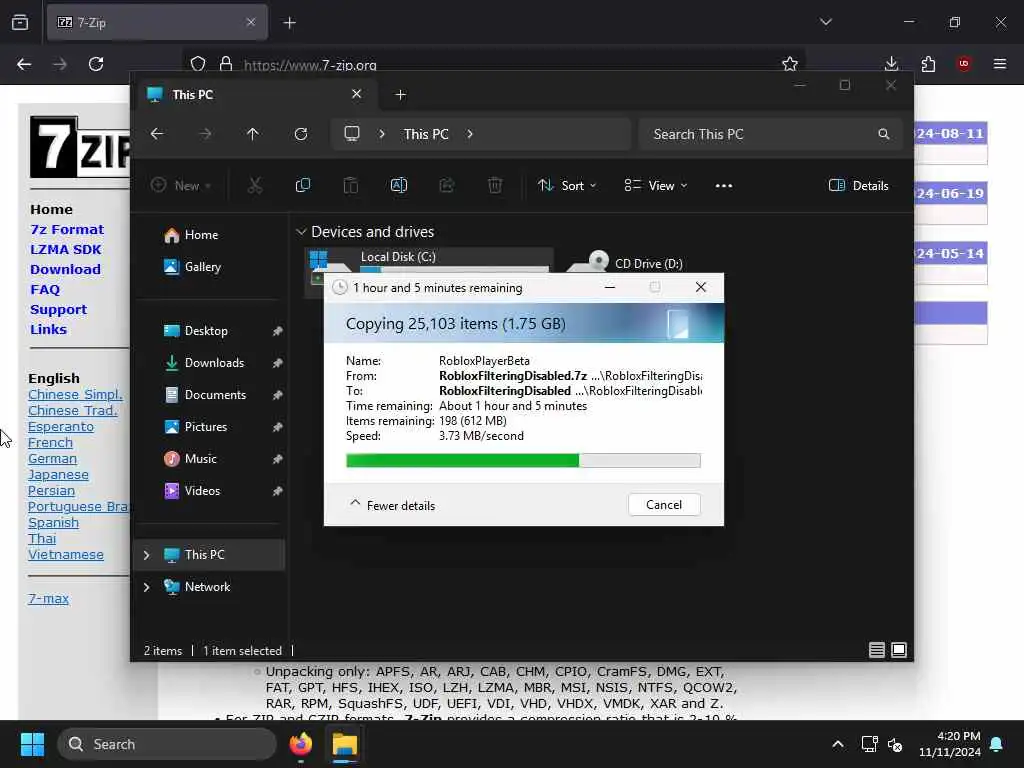Switch to details list view in status bar
Viewport: 1024px width, 768px height.
click(x=876, y=650)
